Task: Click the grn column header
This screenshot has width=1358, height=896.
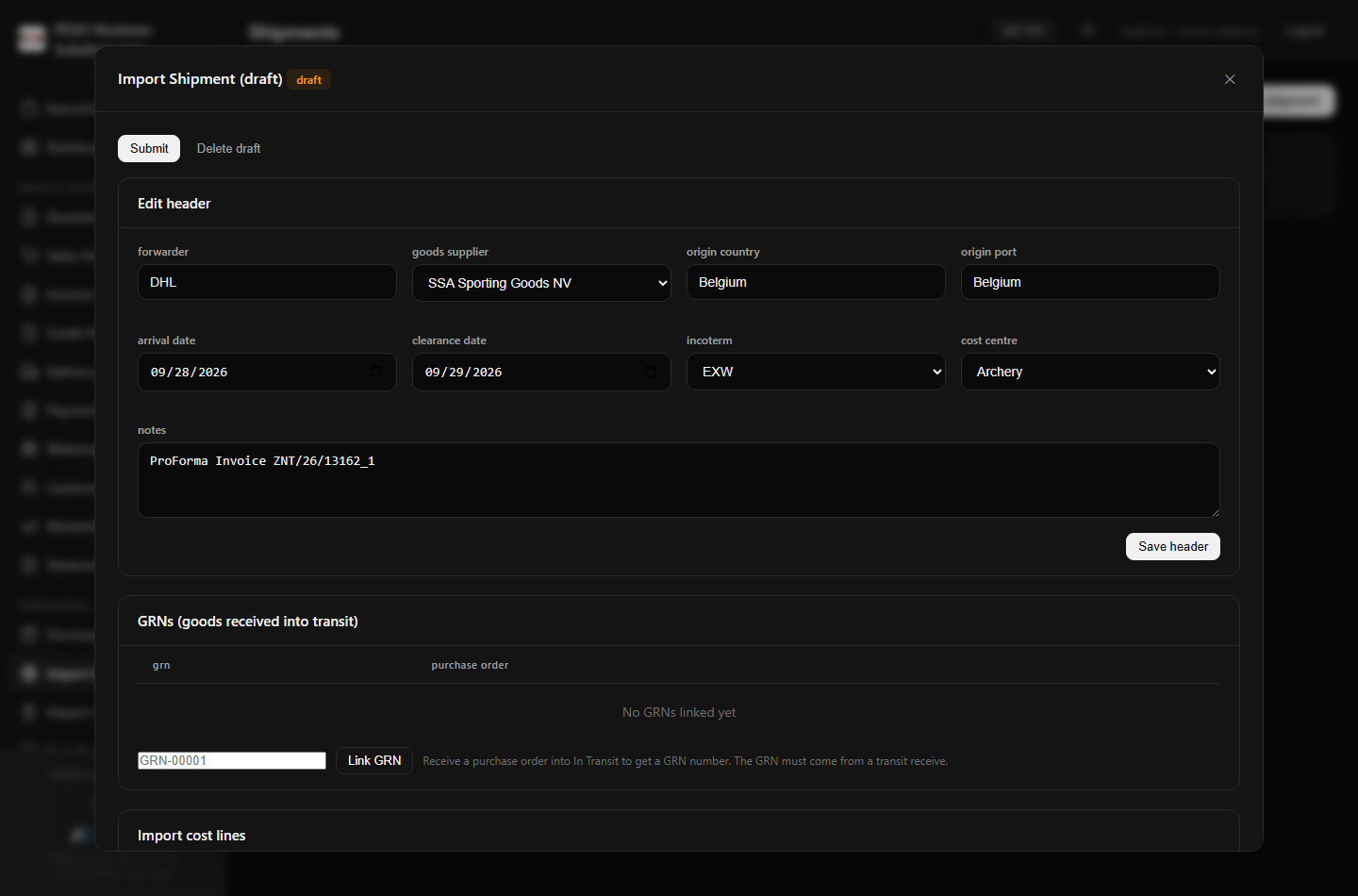Action: 161,665
